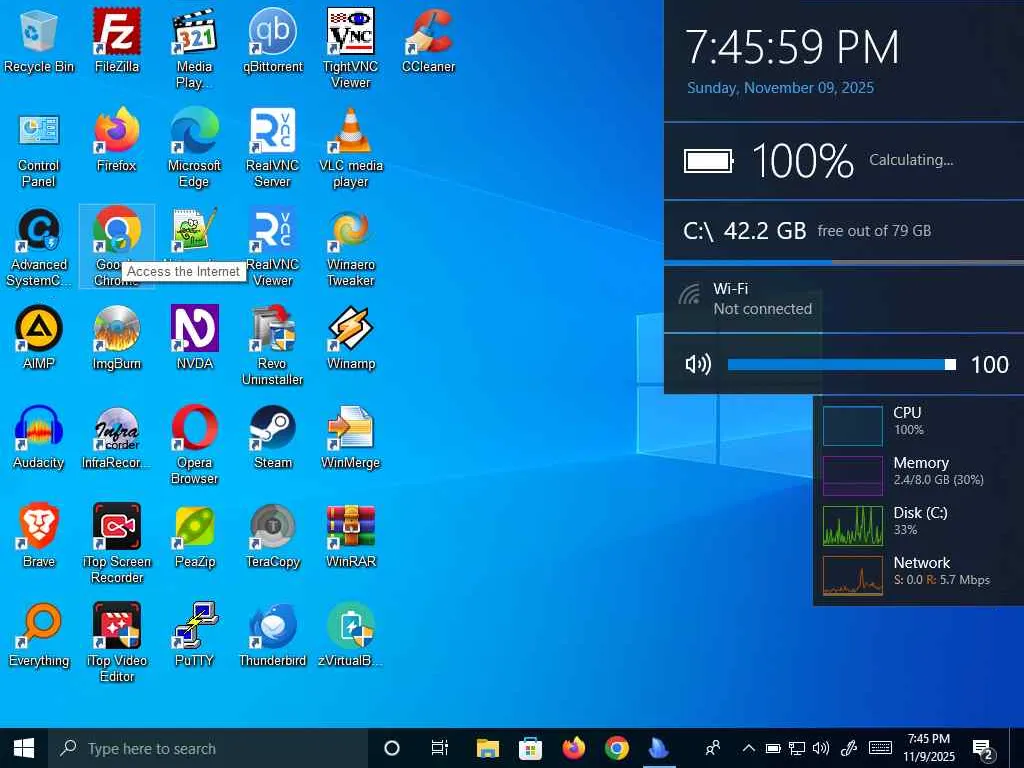Select the RealVNC Server icon
Screen dimensions: 1024x768
click(272, 148)
